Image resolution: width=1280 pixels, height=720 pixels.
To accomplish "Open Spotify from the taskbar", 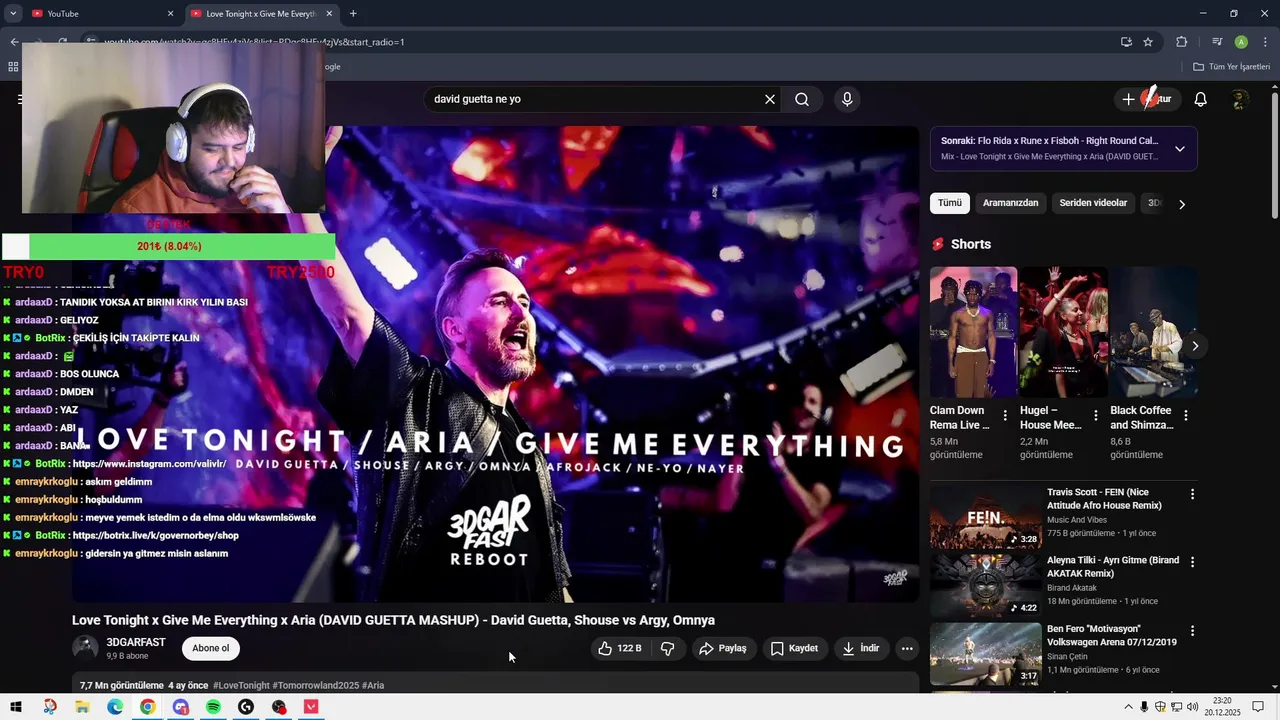I will (x=213, y=707).
